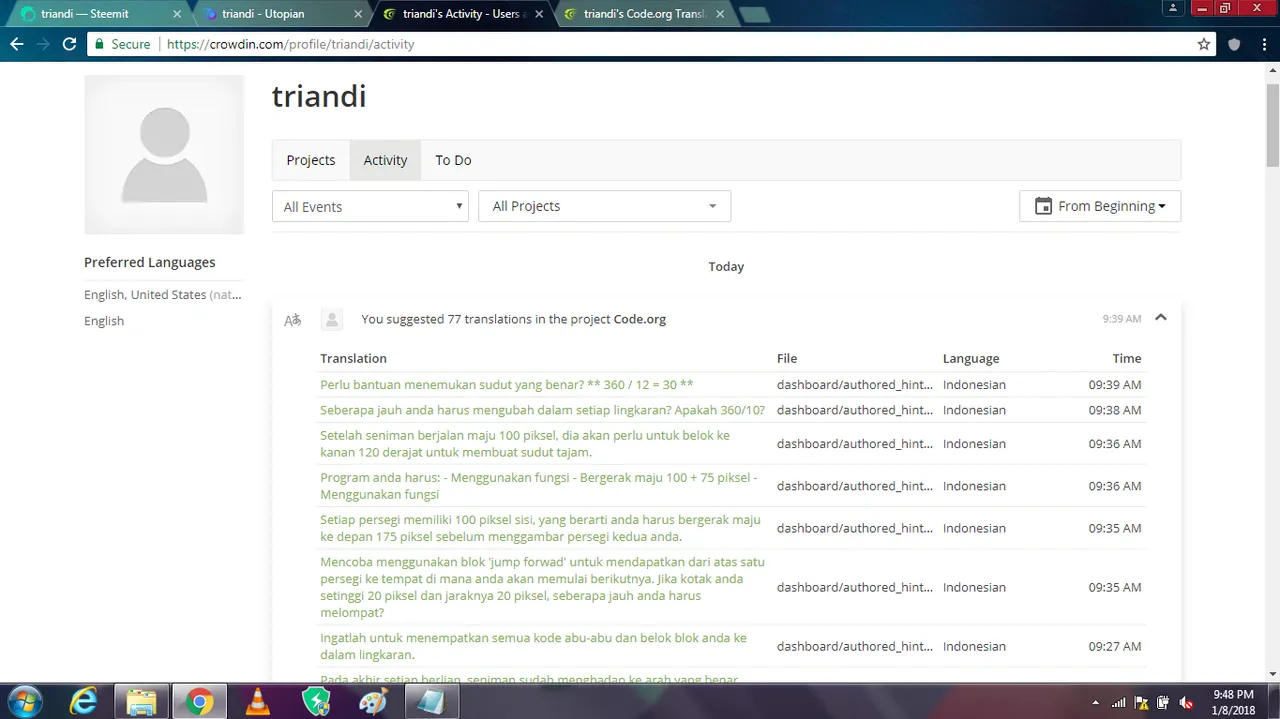
Task: Switch to triandi's Code.org Translation tab
Action: (x=640, y=15)
